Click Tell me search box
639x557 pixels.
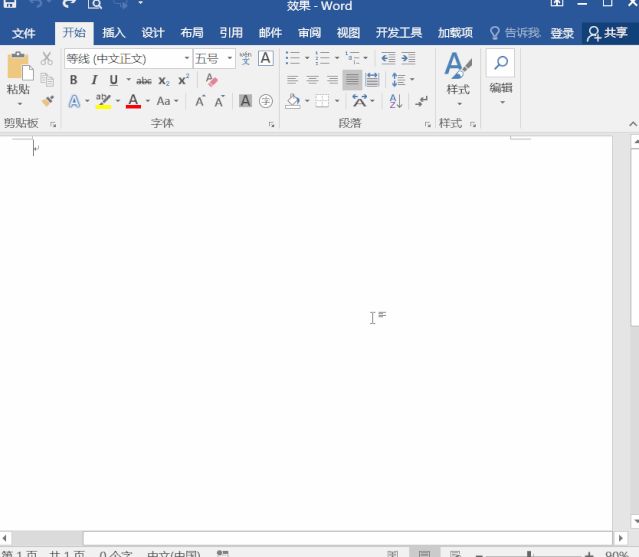(x=515, y=33)
